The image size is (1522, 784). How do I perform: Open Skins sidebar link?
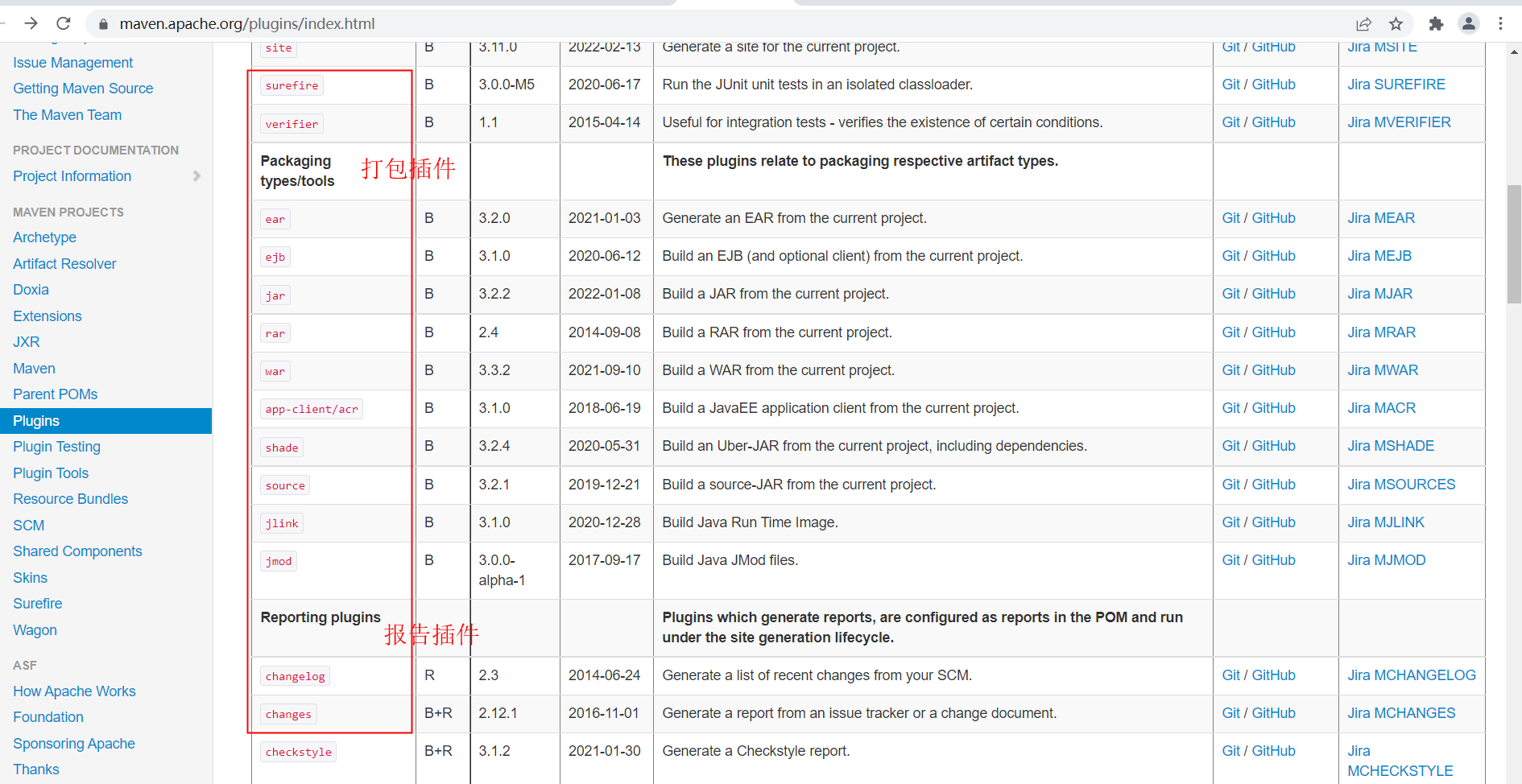coord(30,578)
